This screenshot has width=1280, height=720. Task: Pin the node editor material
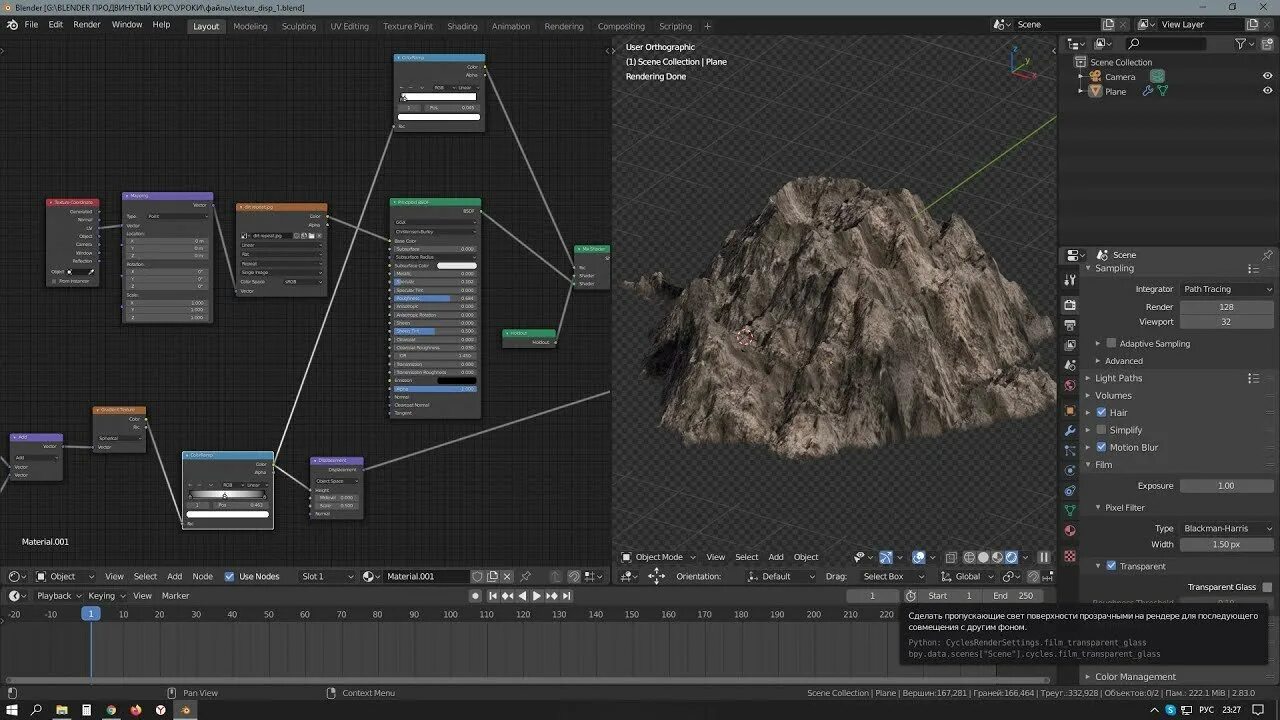point(526,576)
